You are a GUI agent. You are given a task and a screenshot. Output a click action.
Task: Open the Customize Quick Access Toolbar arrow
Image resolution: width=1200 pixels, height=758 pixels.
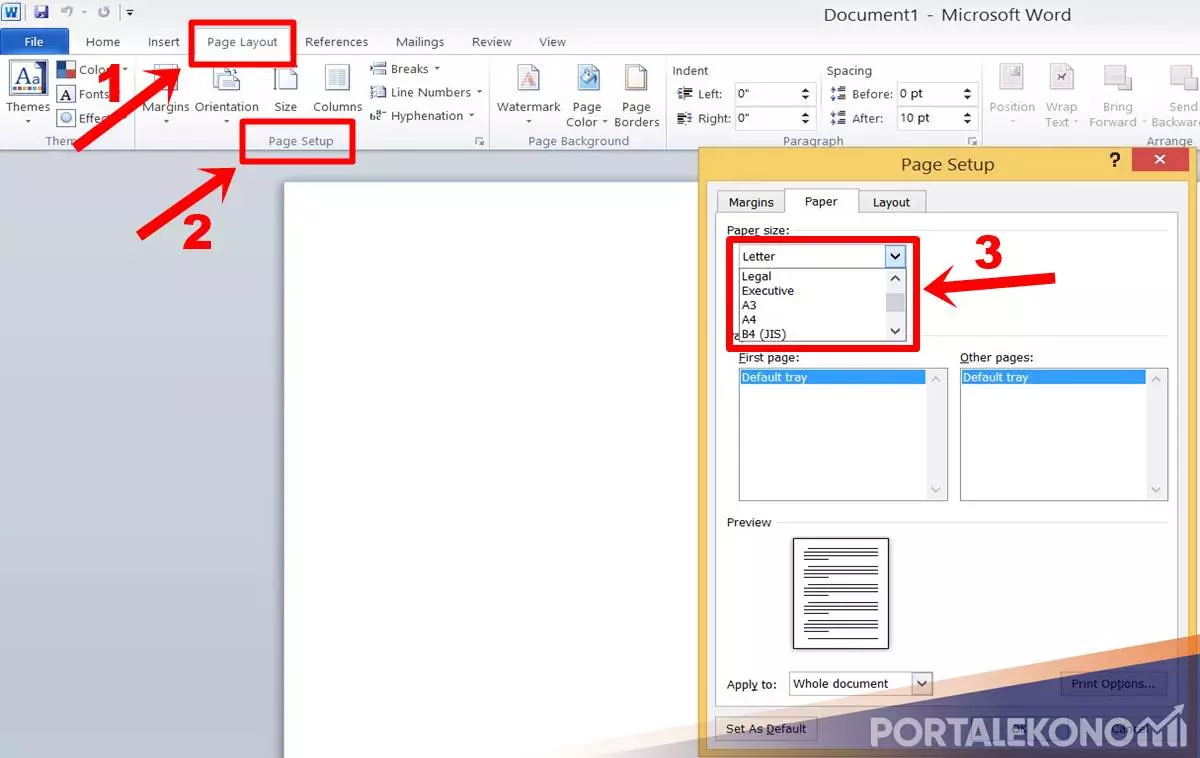130,13
